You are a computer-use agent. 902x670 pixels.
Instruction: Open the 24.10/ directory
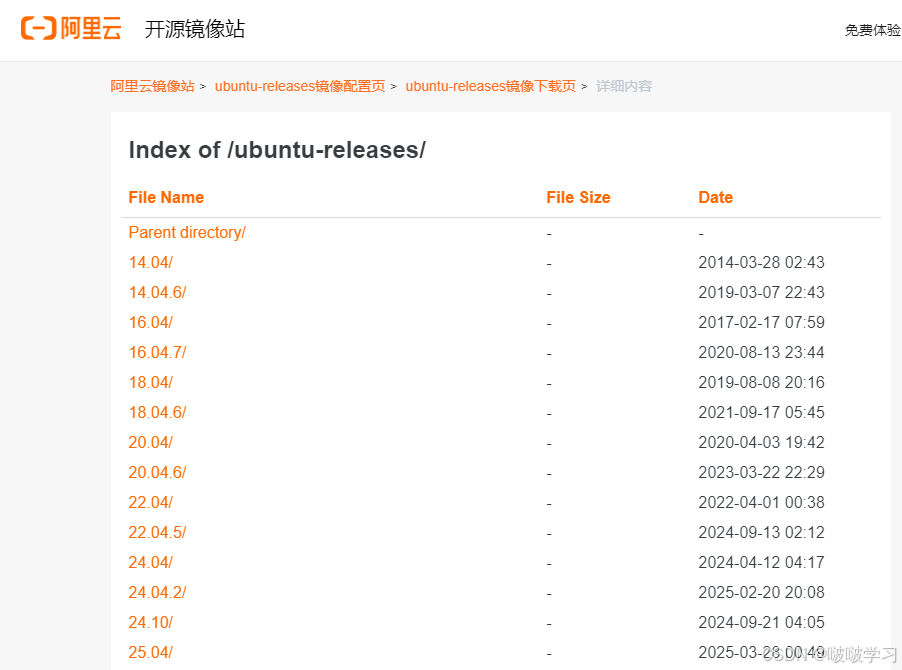click(150, 622)
